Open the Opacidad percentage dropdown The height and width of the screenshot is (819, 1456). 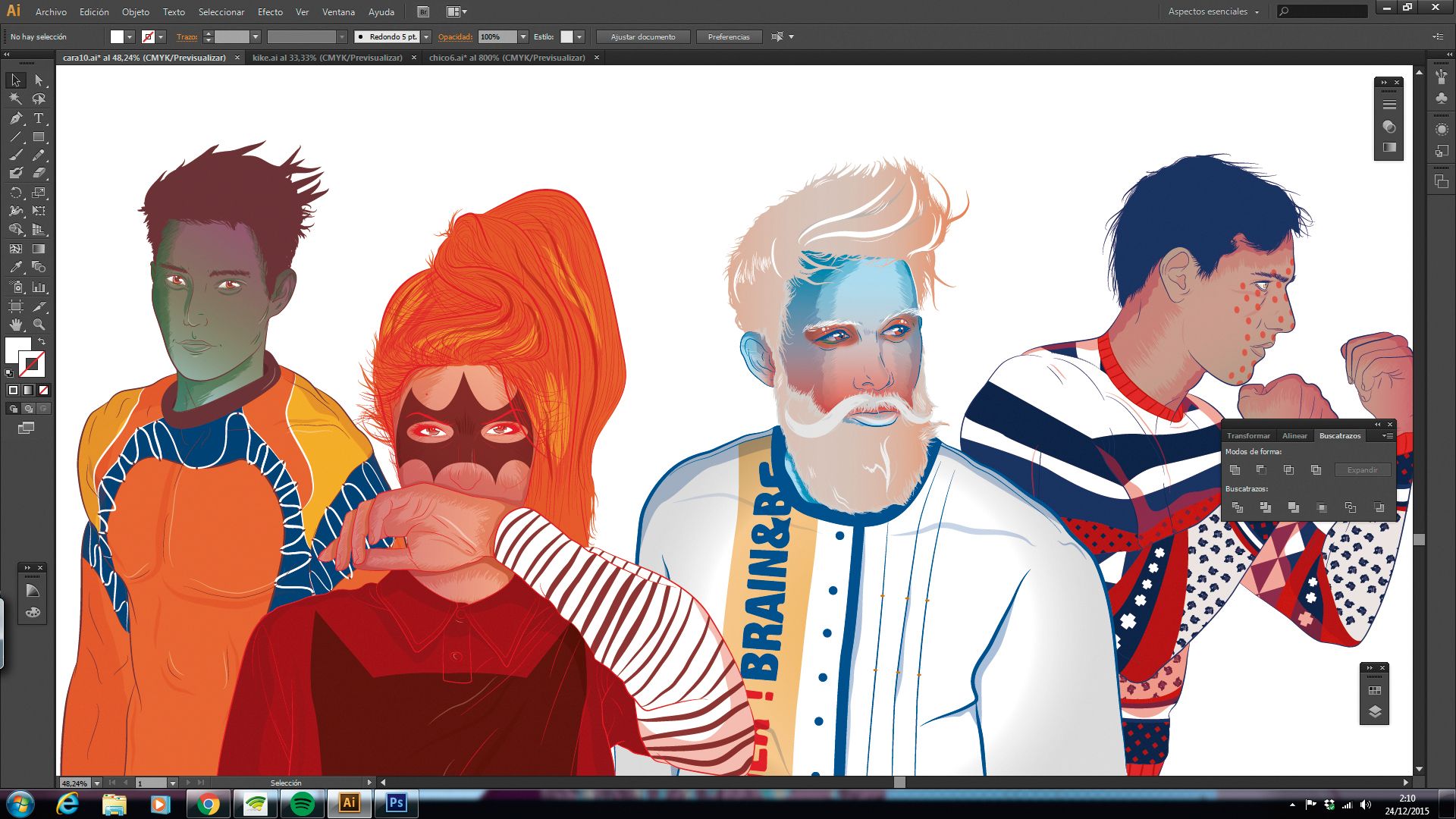tap(522, 36)
